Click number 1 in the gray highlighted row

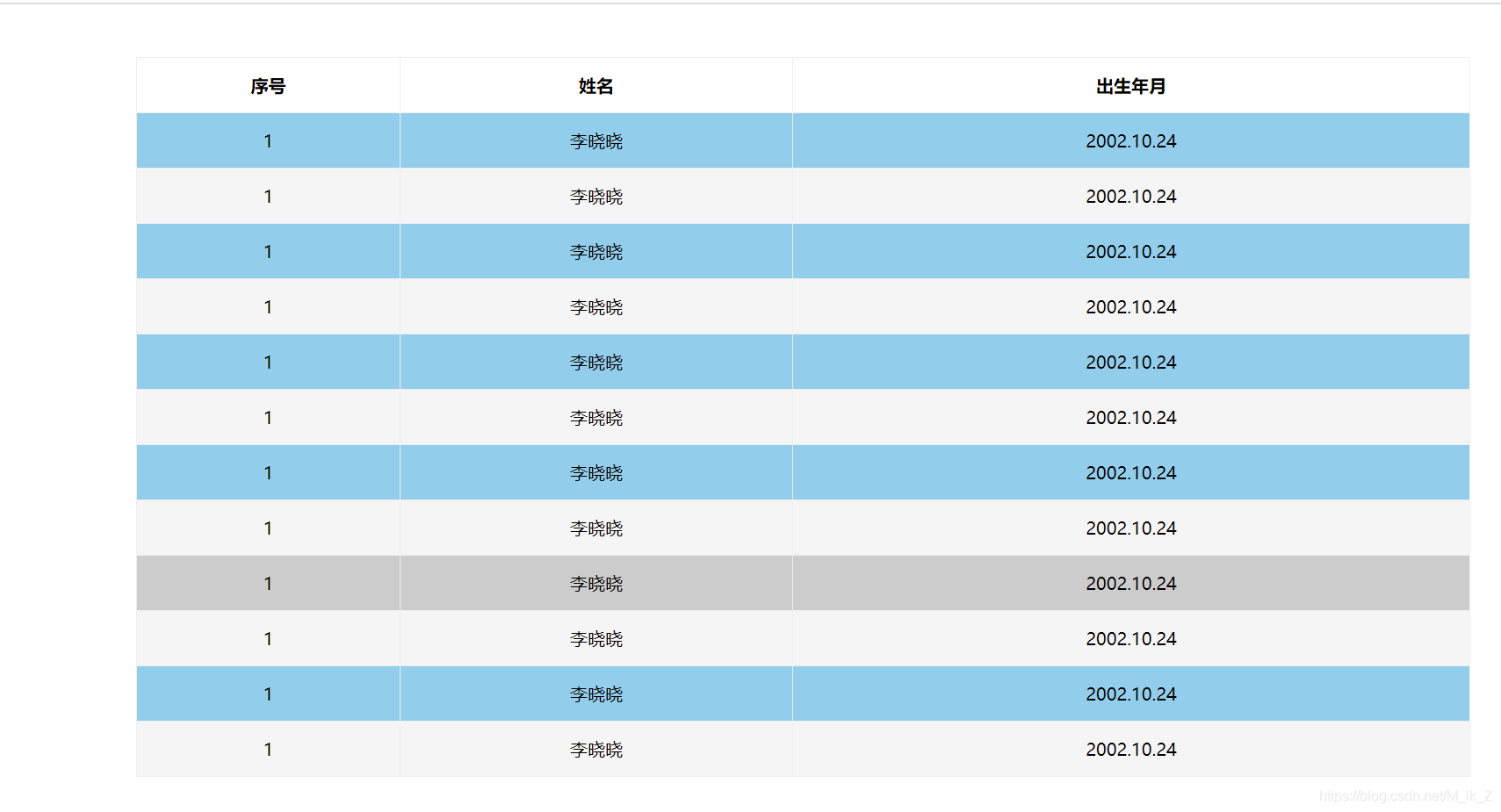click(268, 584)
